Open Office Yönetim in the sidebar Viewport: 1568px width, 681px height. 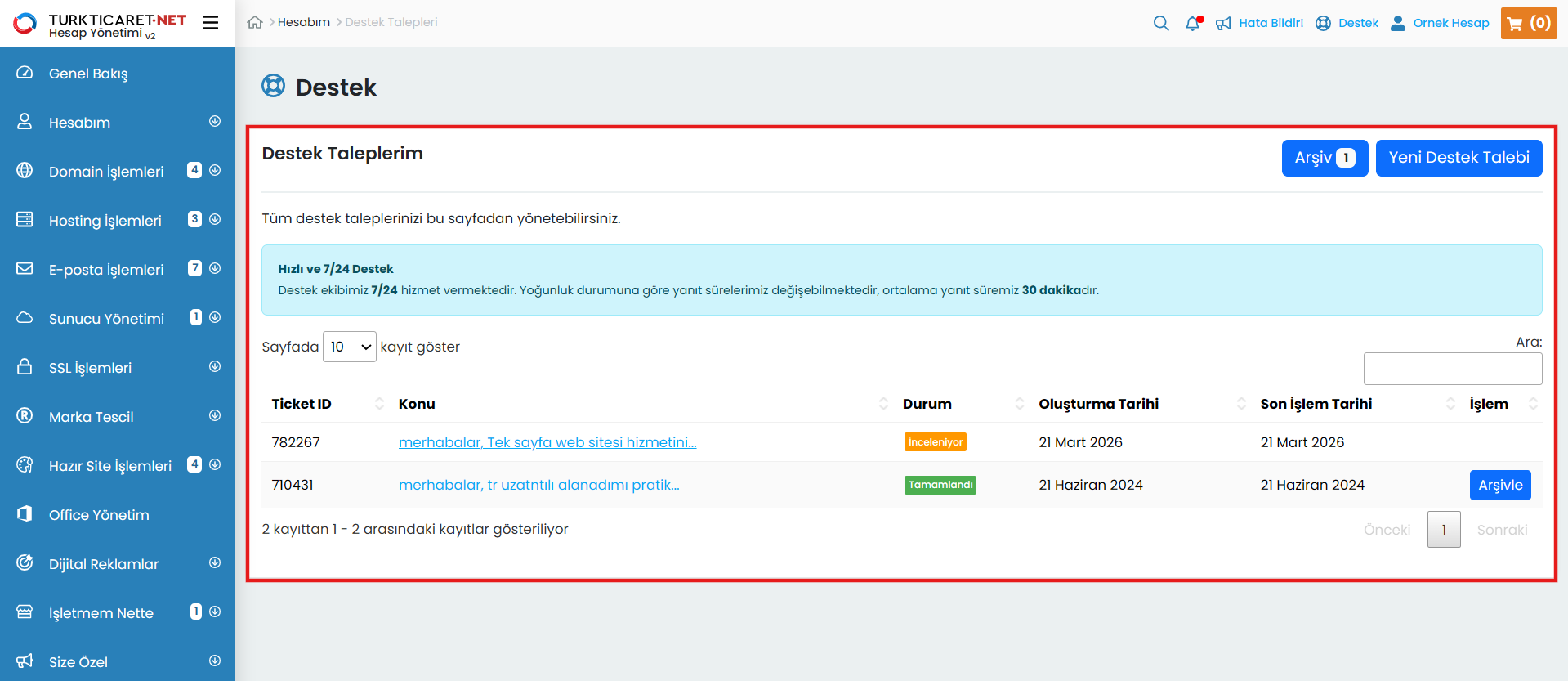pyautogui.click(x=99, y=515)
